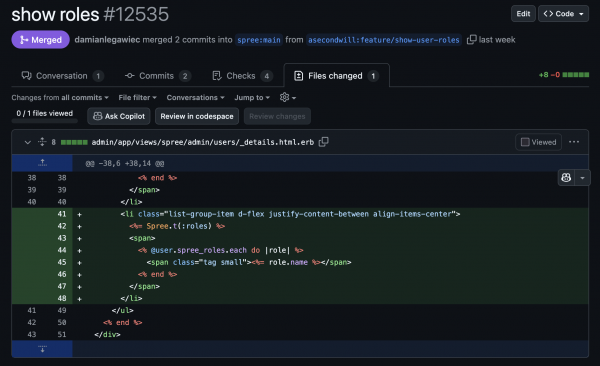Click Review in codespace button
The width and height of the screenshot is (600, 366).
(x=197, y=116)
